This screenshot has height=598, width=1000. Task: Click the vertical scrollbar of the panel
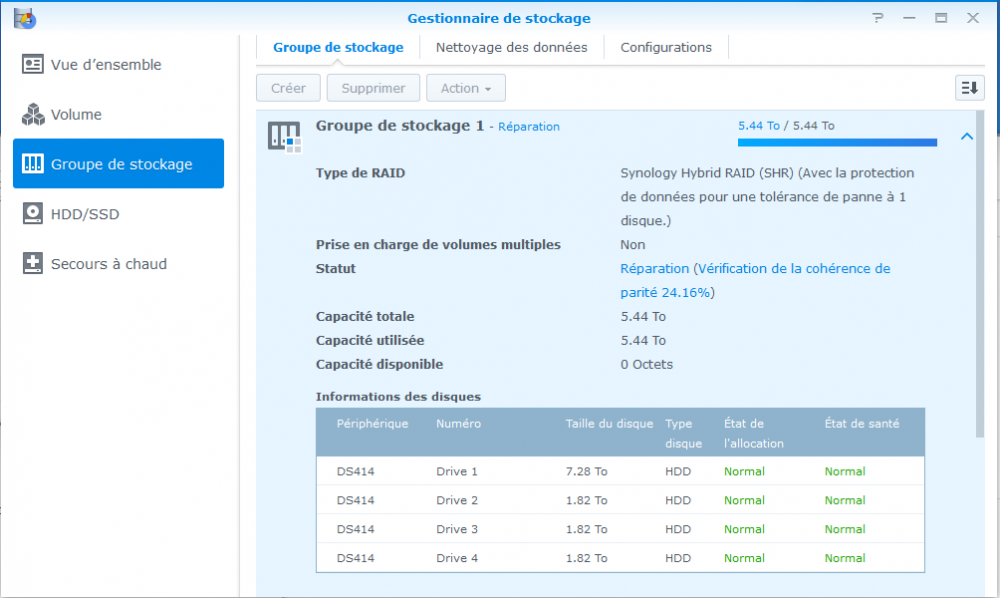click(980, 270)
